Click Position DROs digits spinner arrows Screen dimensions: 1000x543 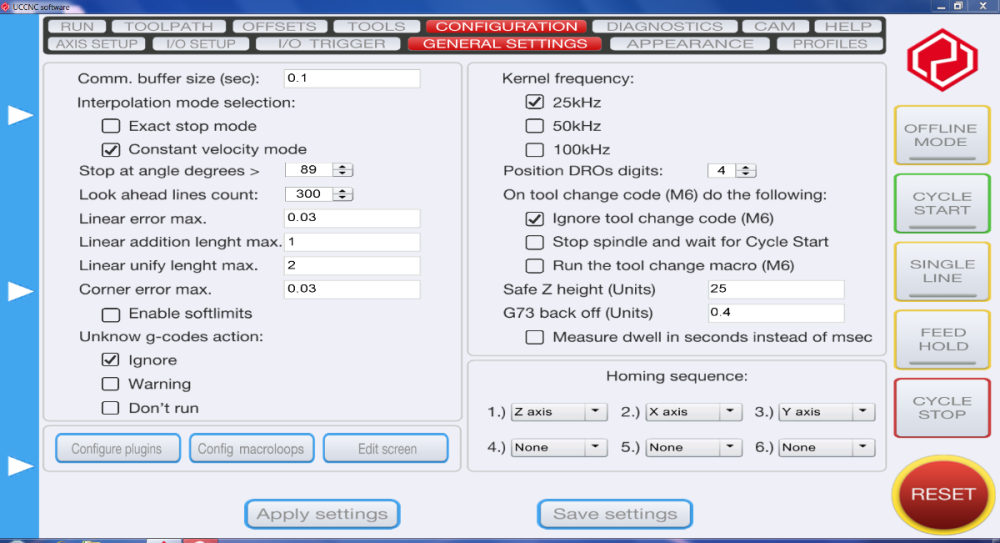pyautogui.click(x=746, y=170)
